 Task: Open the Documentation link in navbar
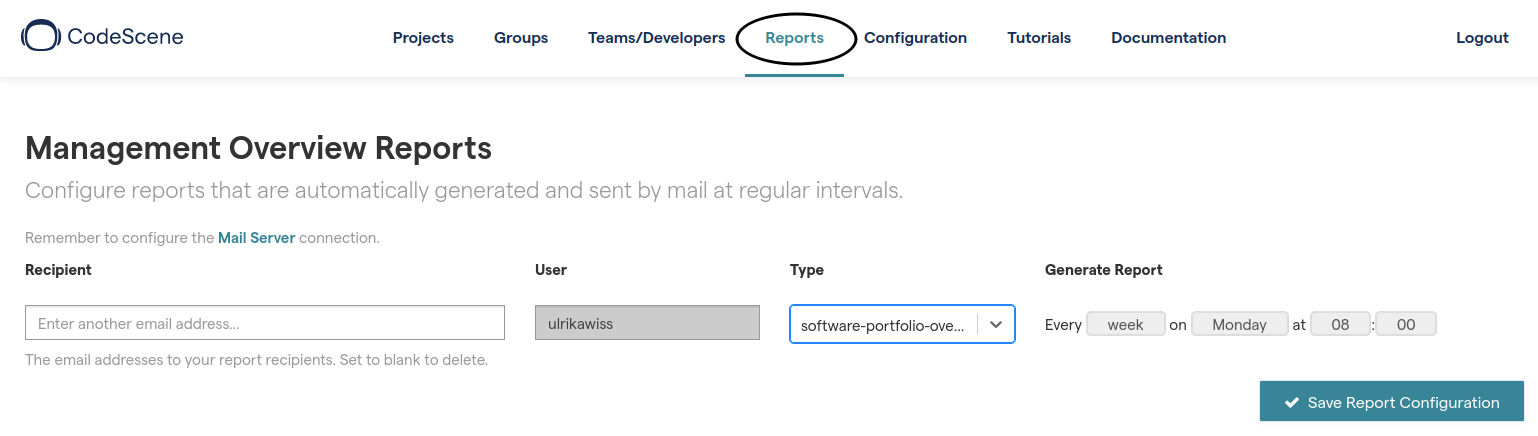coord(1168,38)
